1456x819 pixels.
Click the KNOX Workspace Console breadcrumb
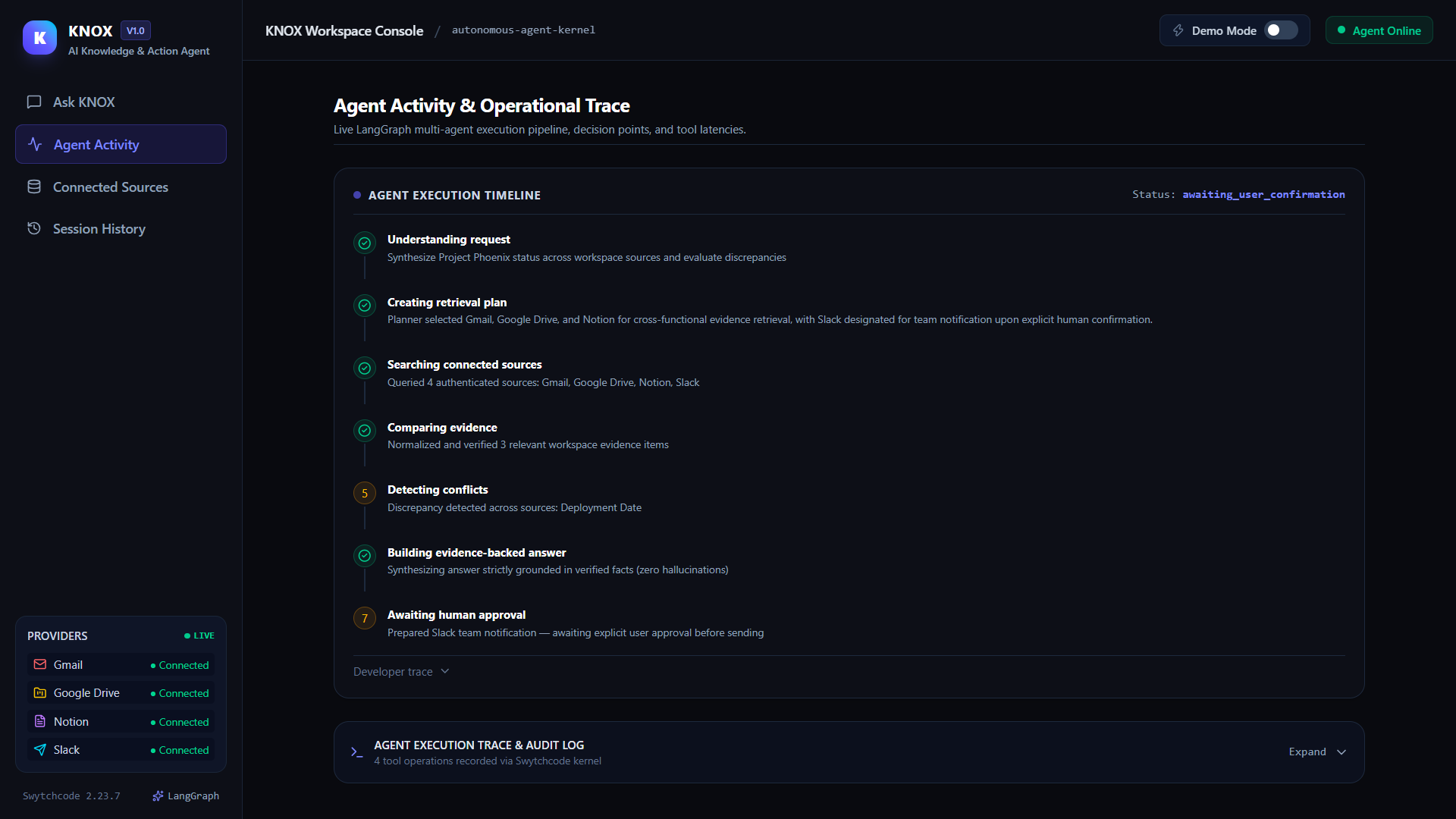coord(344,30)
